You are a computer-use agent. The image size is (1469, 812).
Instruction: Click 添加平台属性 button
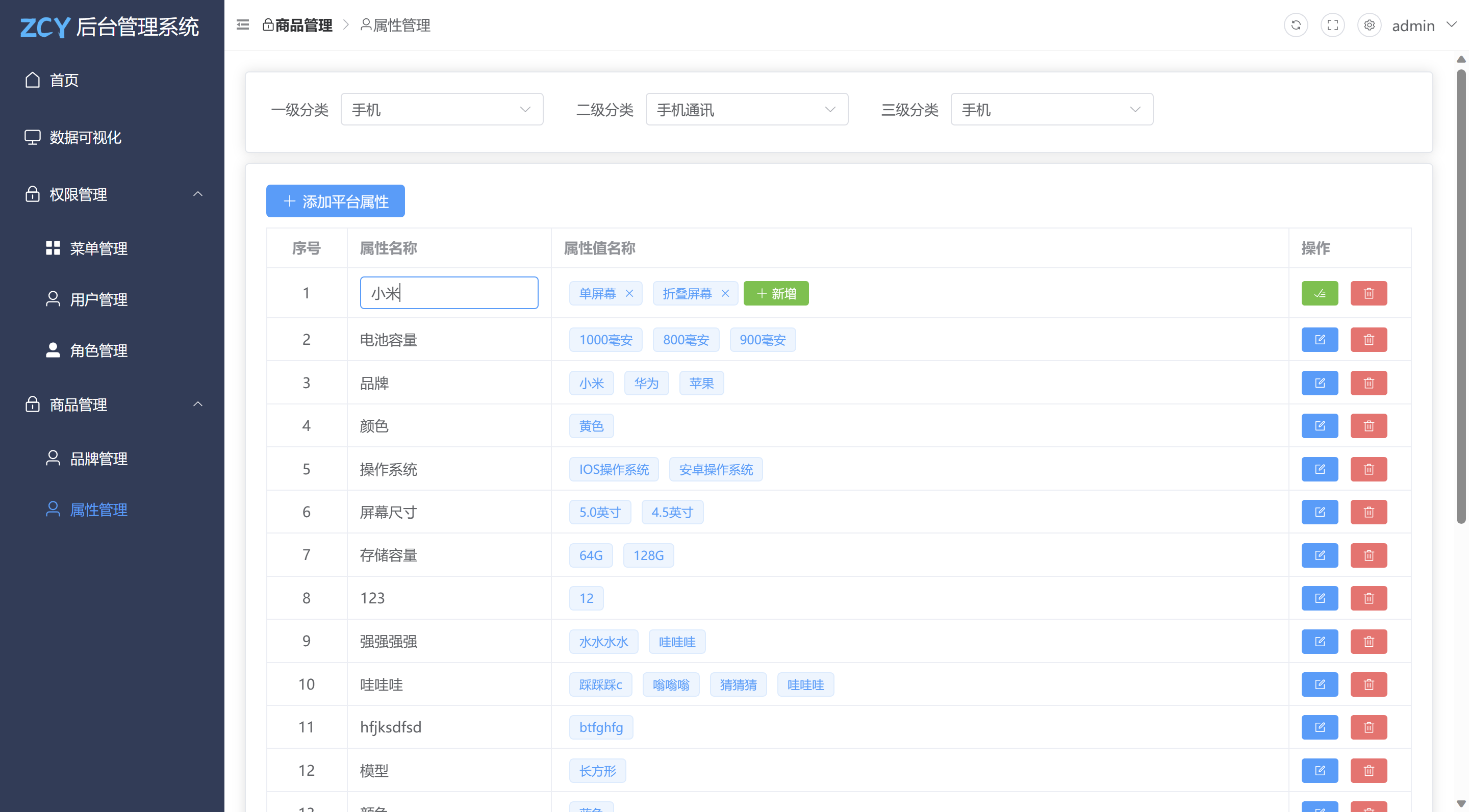coord(335,201)
